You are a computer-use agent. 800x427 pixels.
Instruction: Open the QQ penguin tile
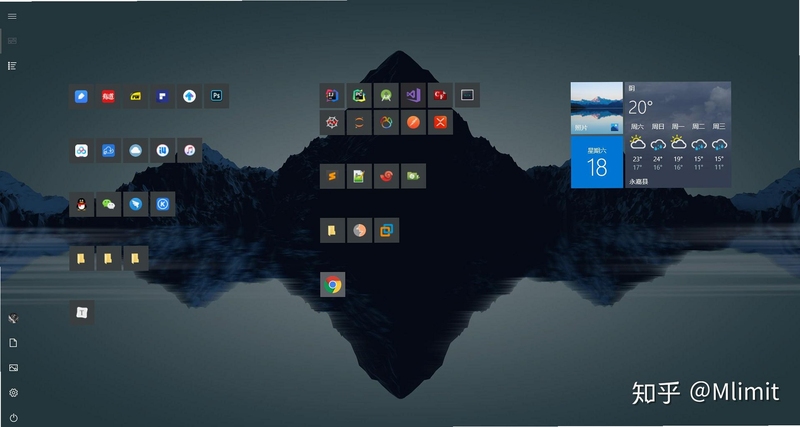pyautogui.click(x=81, y=205)
